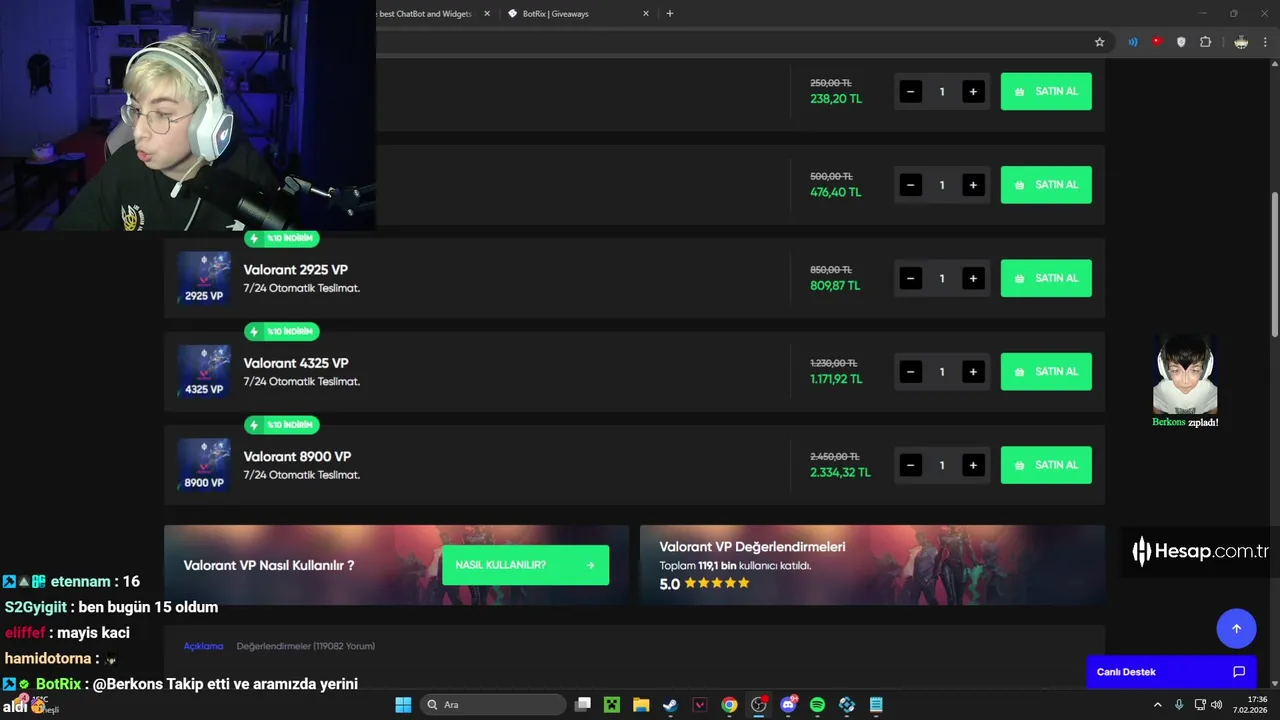Switch to the BotRix | Giveaways tab

pyautogui.click(x=578, y=14)
